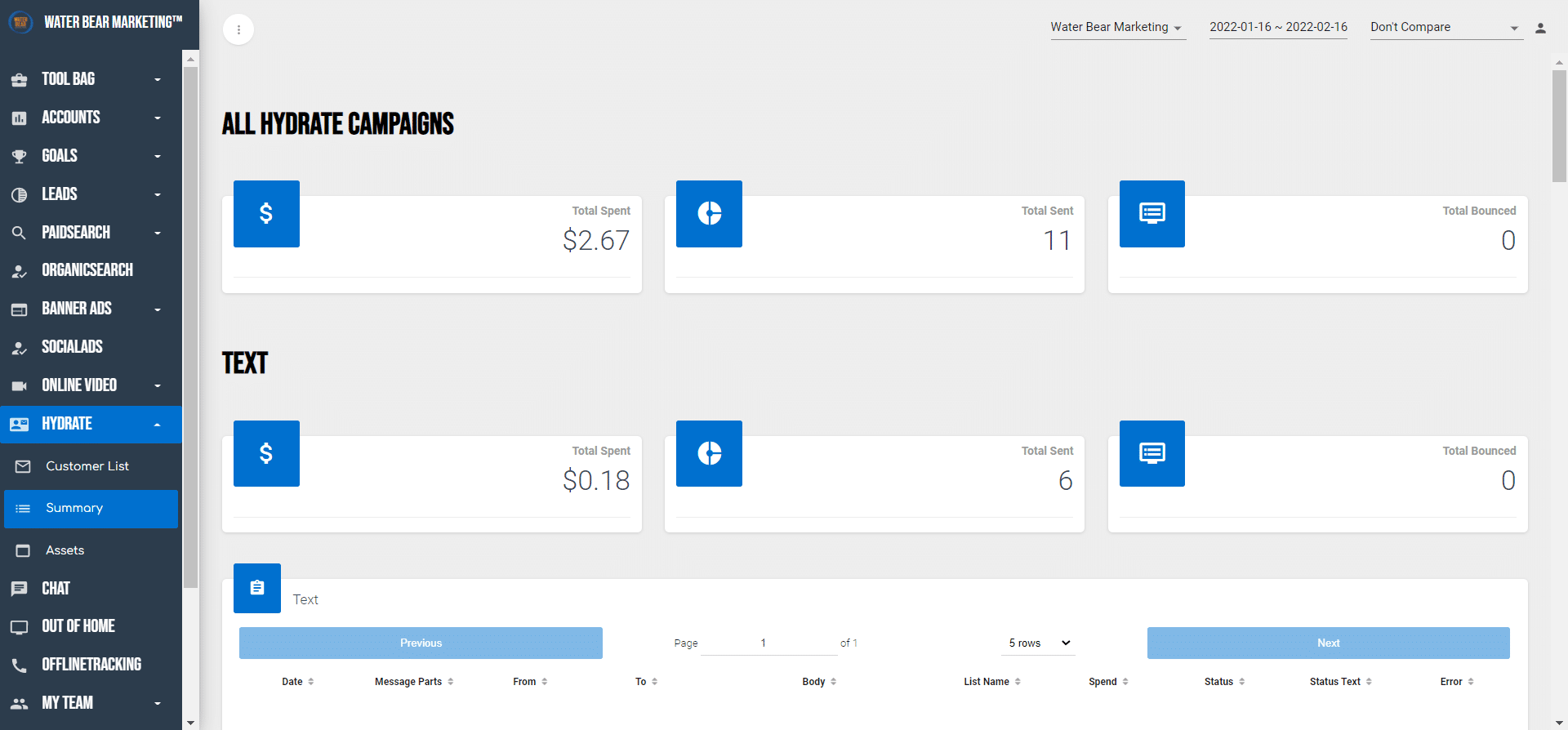Open the date range 2022-01-16 ~ 2022-02-16
The width and height of the screenshot is (1568, 730).
1278,28
